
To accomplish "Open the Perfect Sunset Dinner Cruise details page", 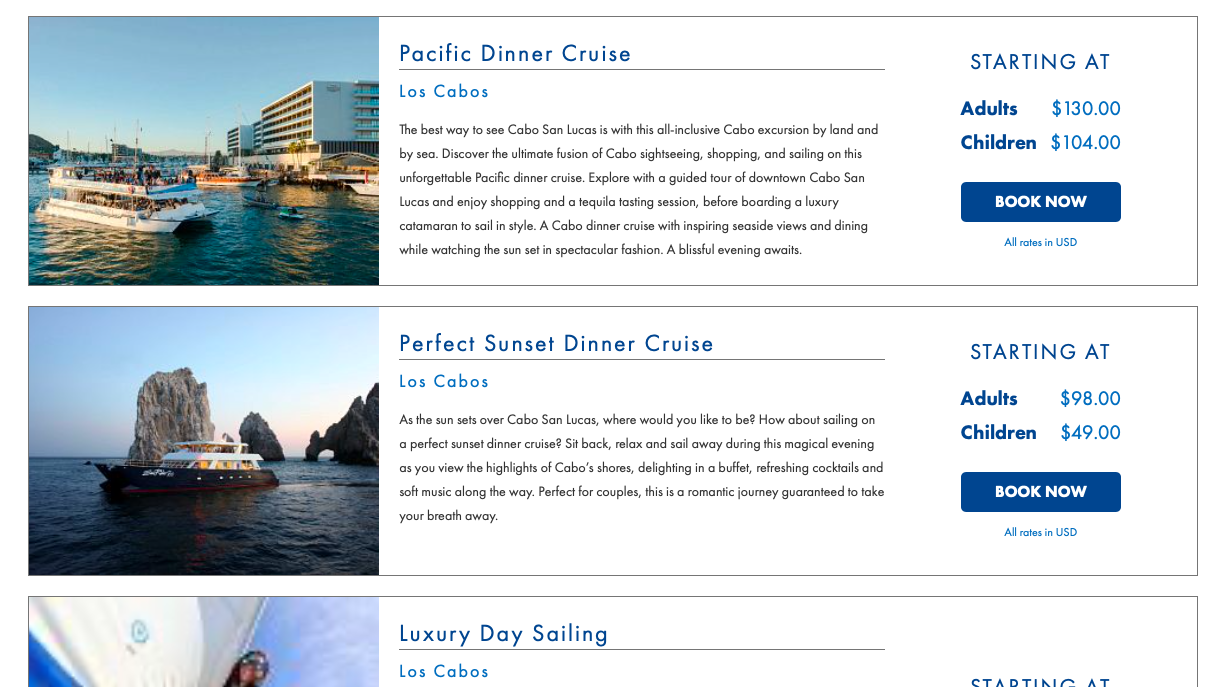I will point(557,343).
